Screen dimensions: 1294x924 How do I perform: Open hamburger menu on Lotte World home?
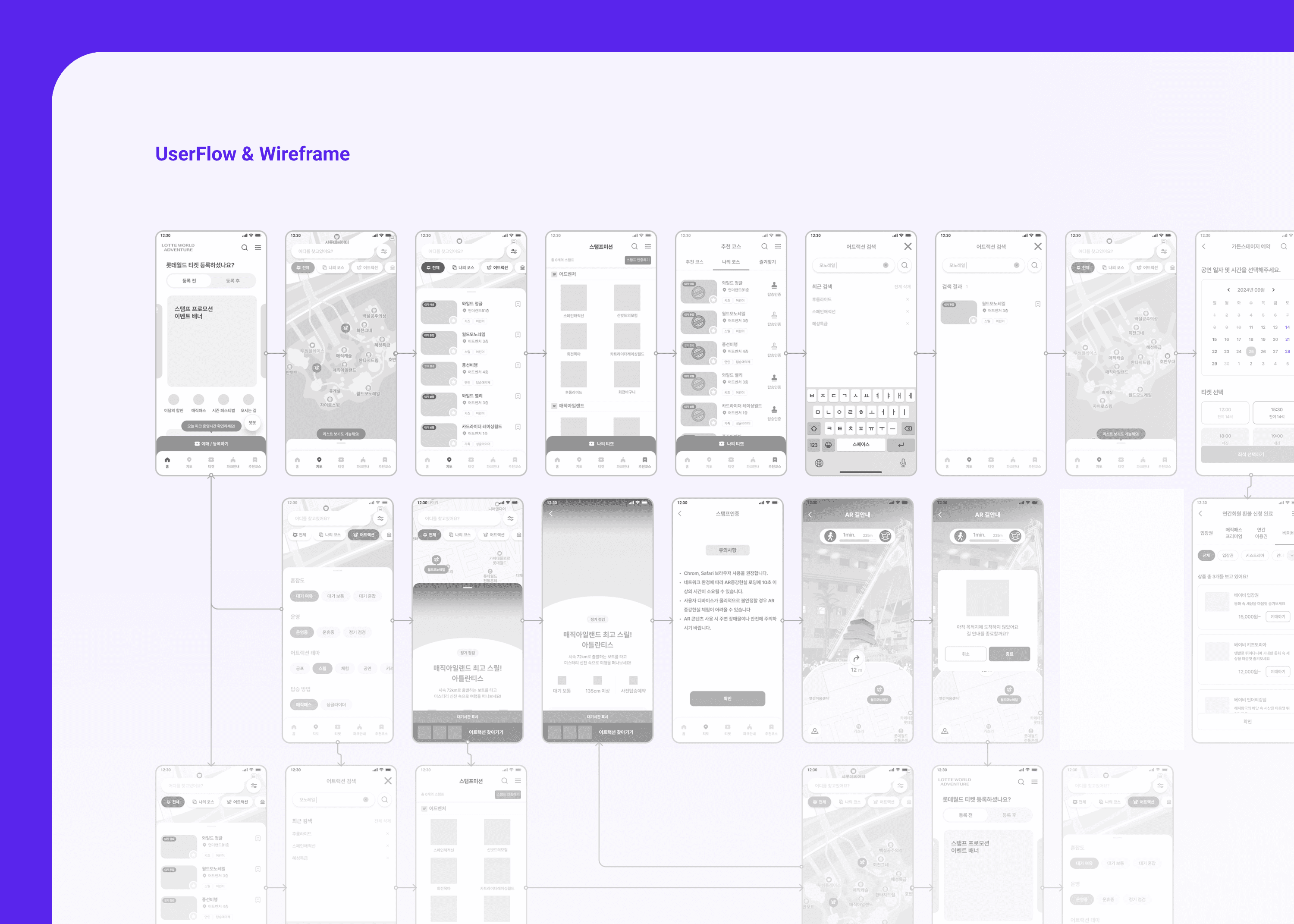258,248
